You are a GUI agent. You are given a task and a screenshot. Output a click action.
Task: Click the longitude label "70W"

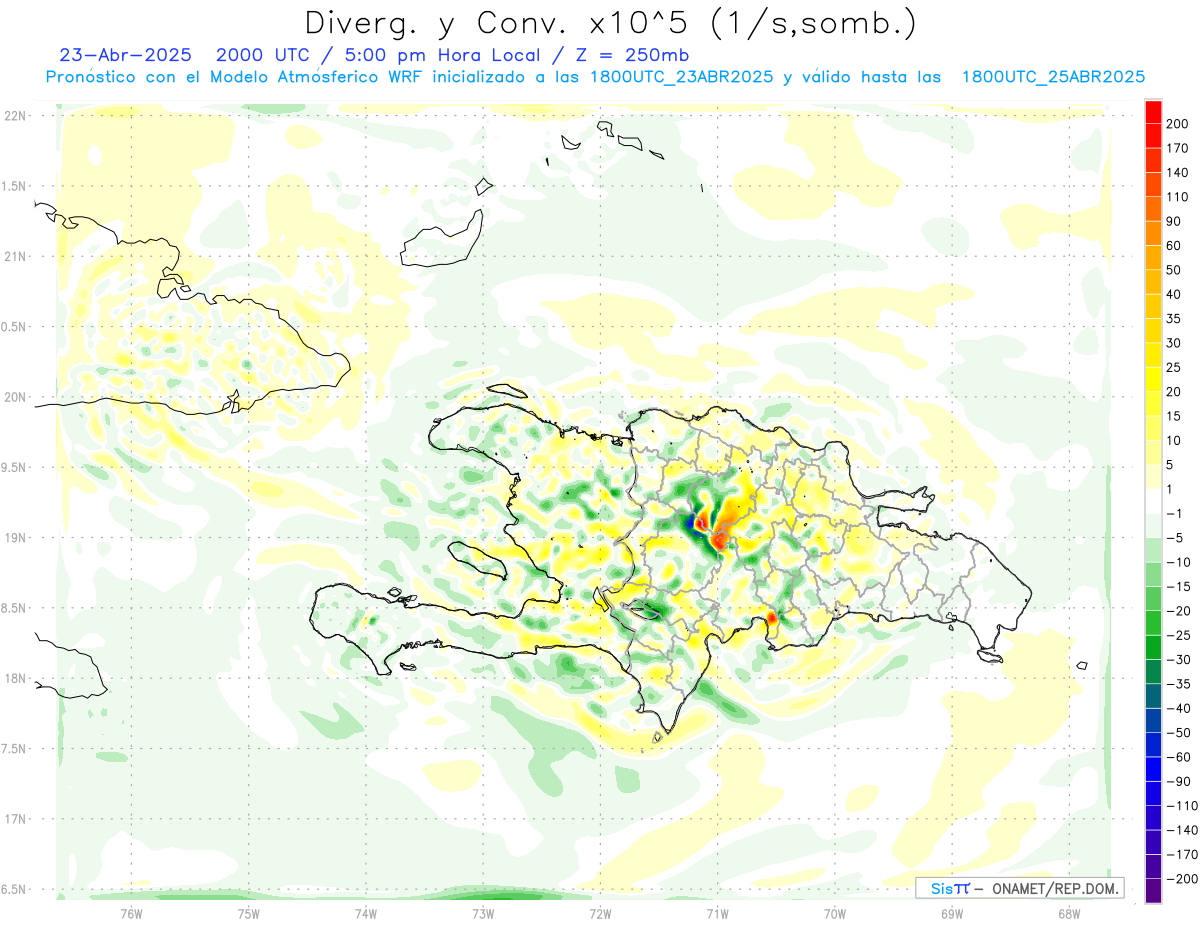(x=835, y=913)
